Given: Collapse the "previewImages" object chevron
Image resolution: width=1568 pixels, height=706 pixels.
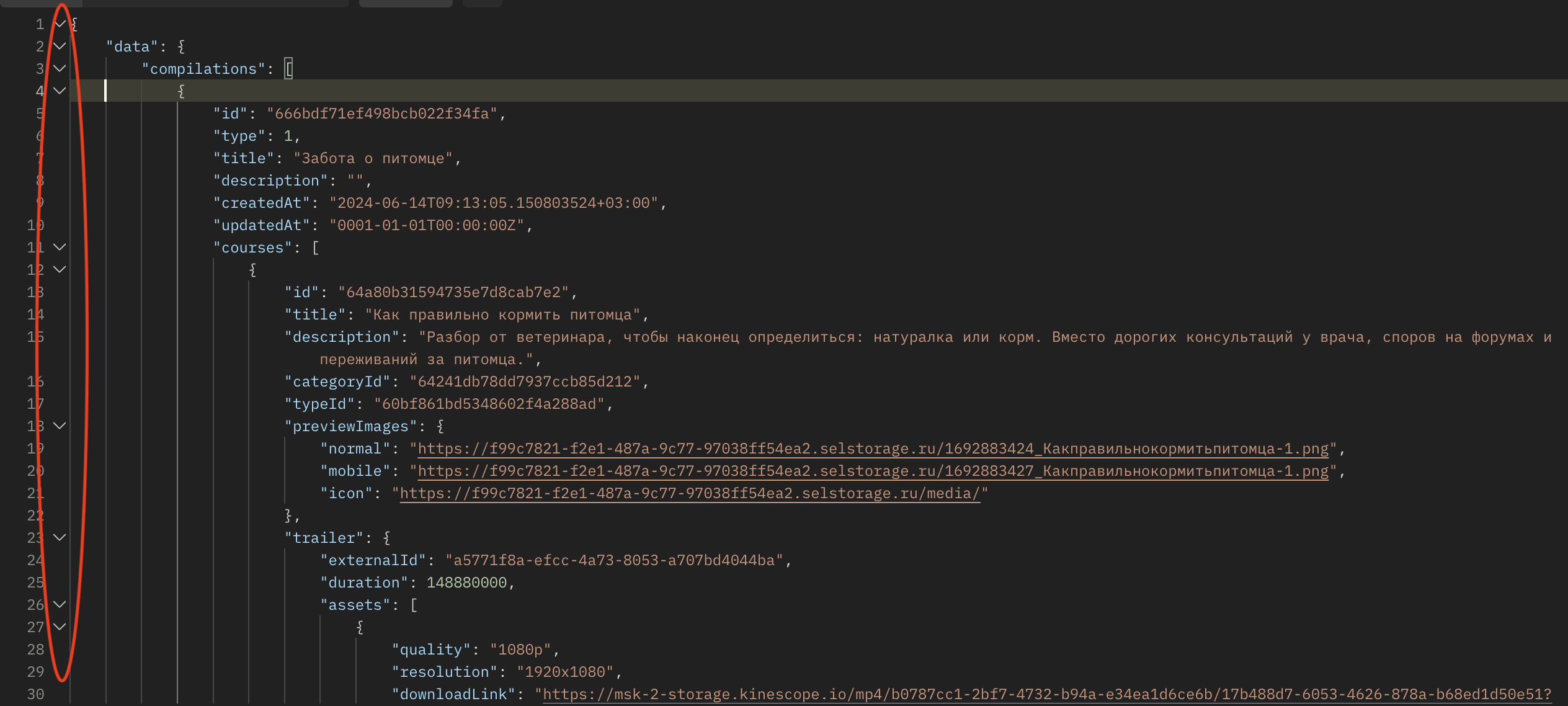Looking at the screenshot, I should click(60, 426).
